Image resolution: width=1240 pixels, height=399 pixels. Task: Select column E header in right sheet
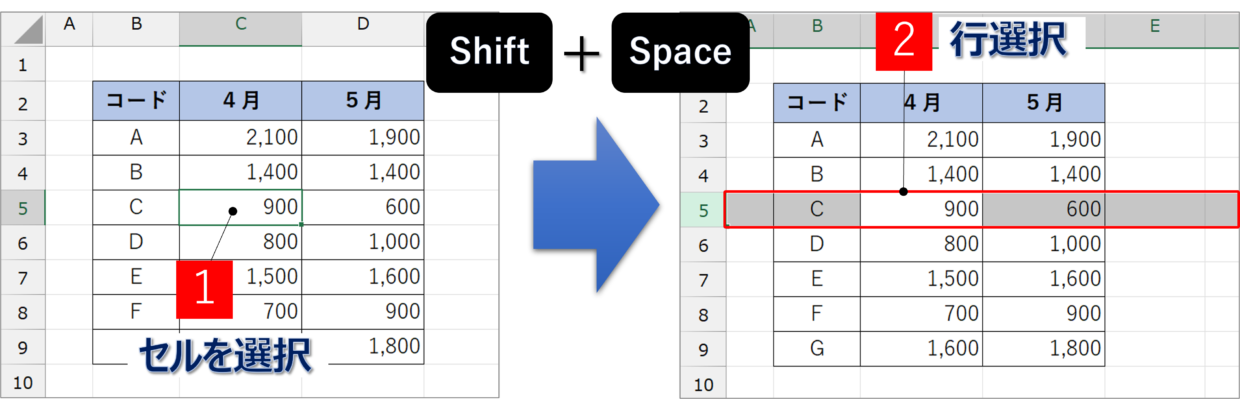click(x=1154, y=29)
